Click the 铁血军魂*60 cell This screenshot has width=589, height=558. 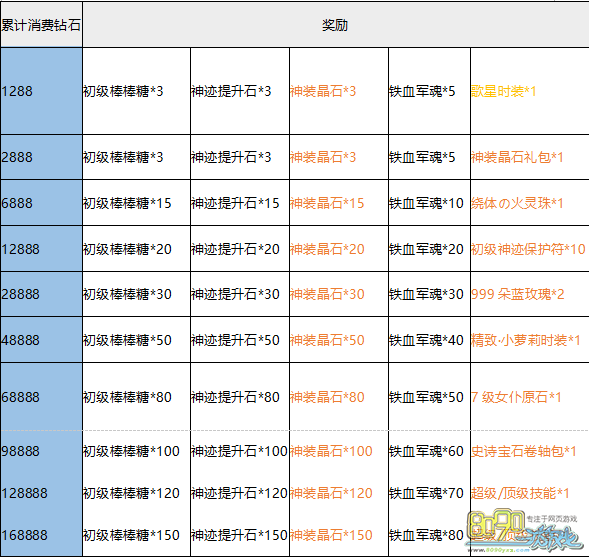click(429, 451)
